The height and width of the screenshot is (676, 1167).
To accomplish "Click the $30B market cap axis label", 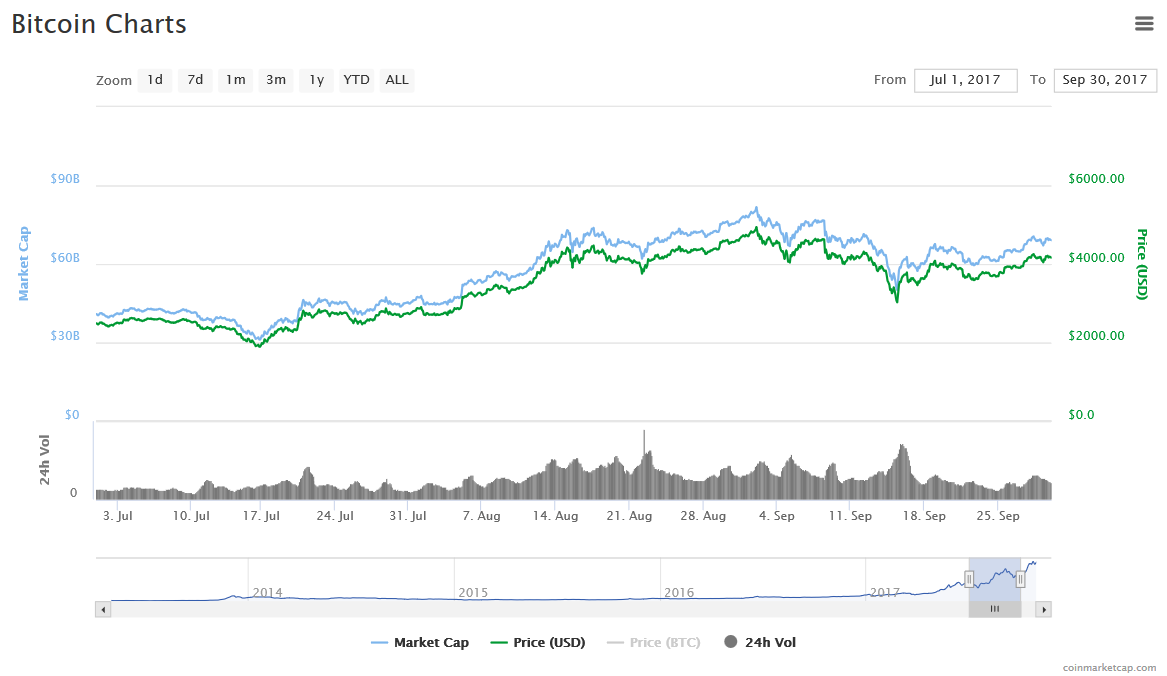I will 65,336.
